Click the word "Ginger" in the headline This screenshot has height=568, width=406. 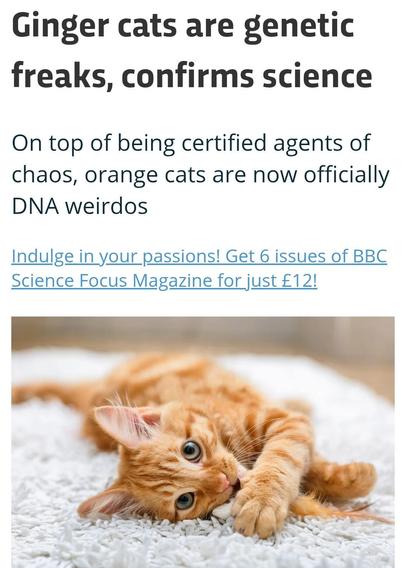(x=60, y=26)
